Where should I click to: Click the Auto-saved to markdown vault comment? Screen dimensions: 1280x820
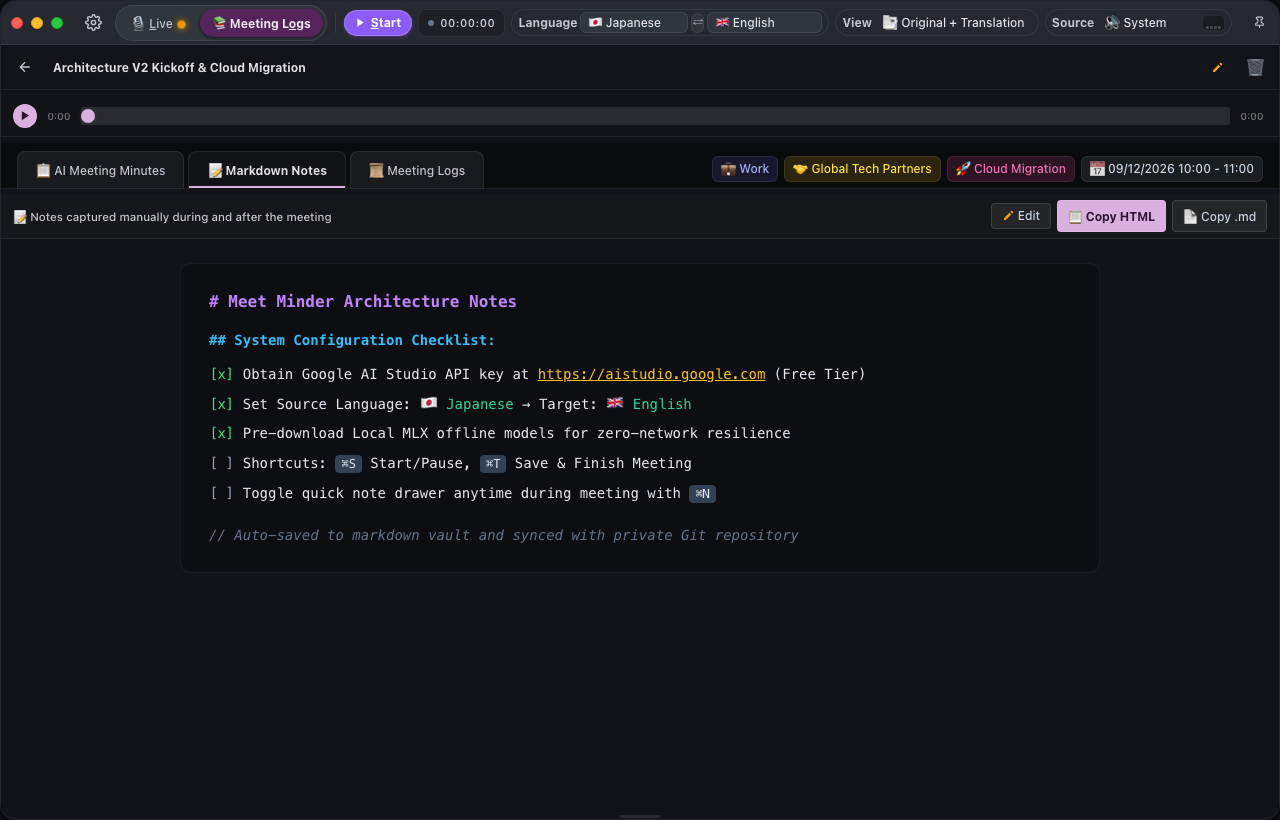pos(504,535)
